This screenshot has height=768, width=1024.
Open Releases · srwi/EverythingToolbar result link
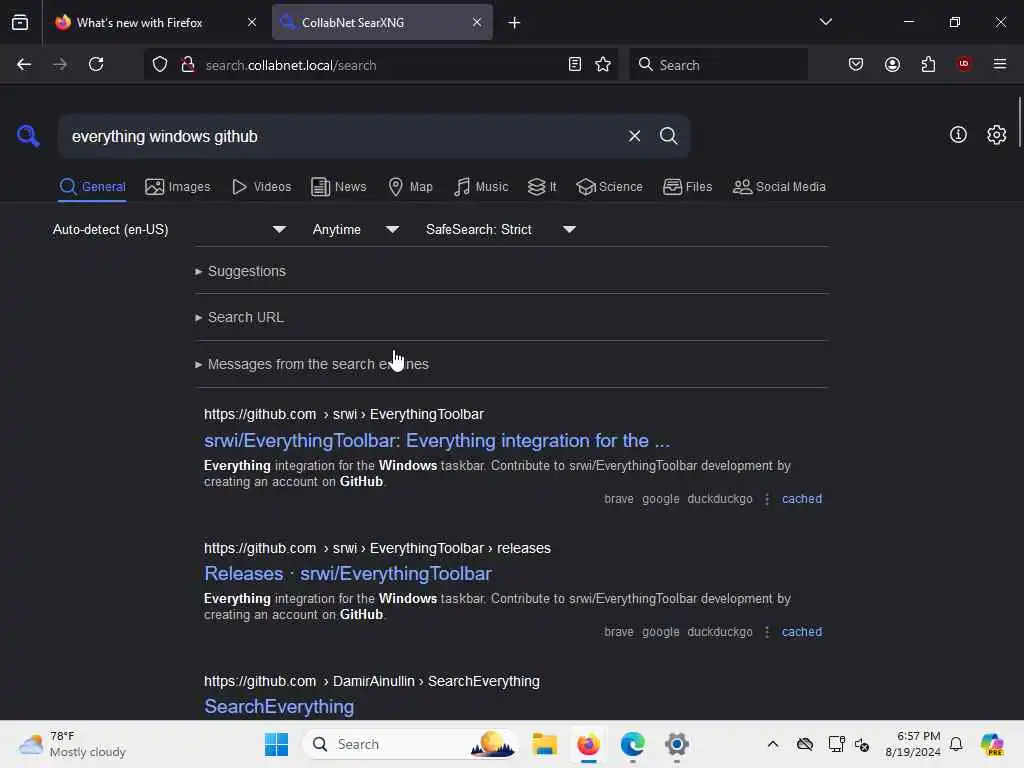347,573
